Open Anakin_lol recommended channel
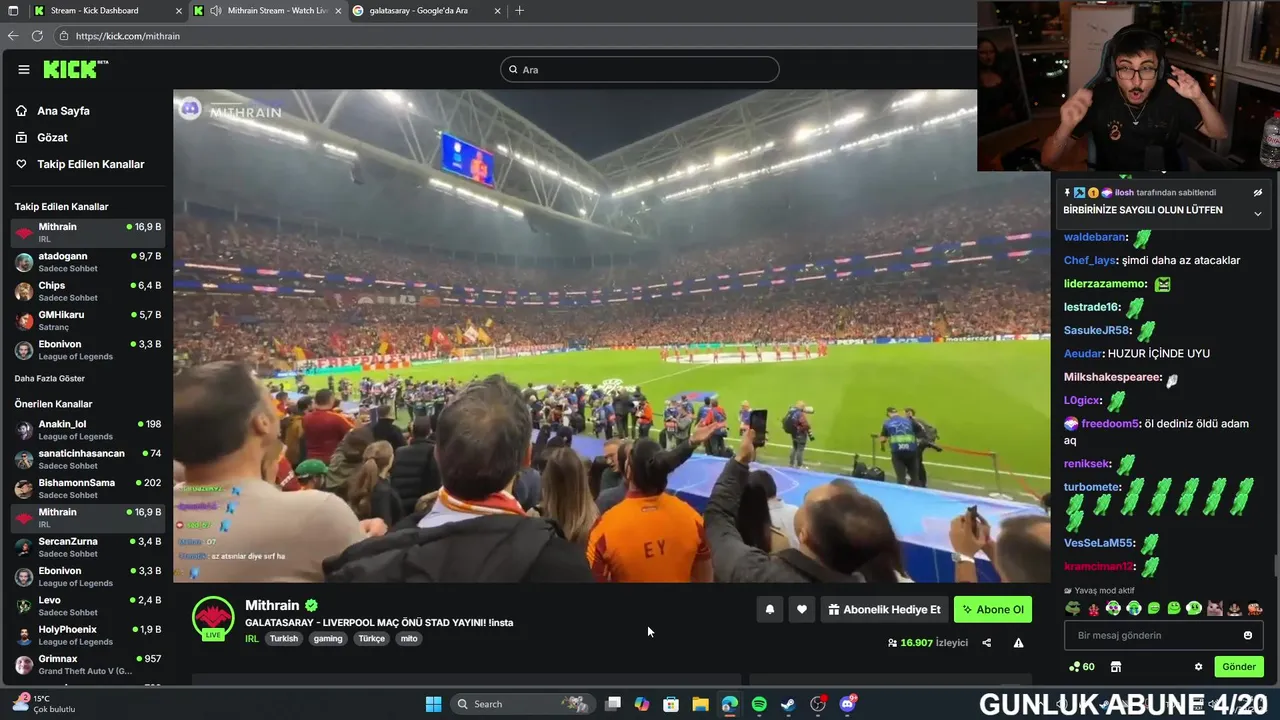The image size is (1280, 720). [87, 430]
